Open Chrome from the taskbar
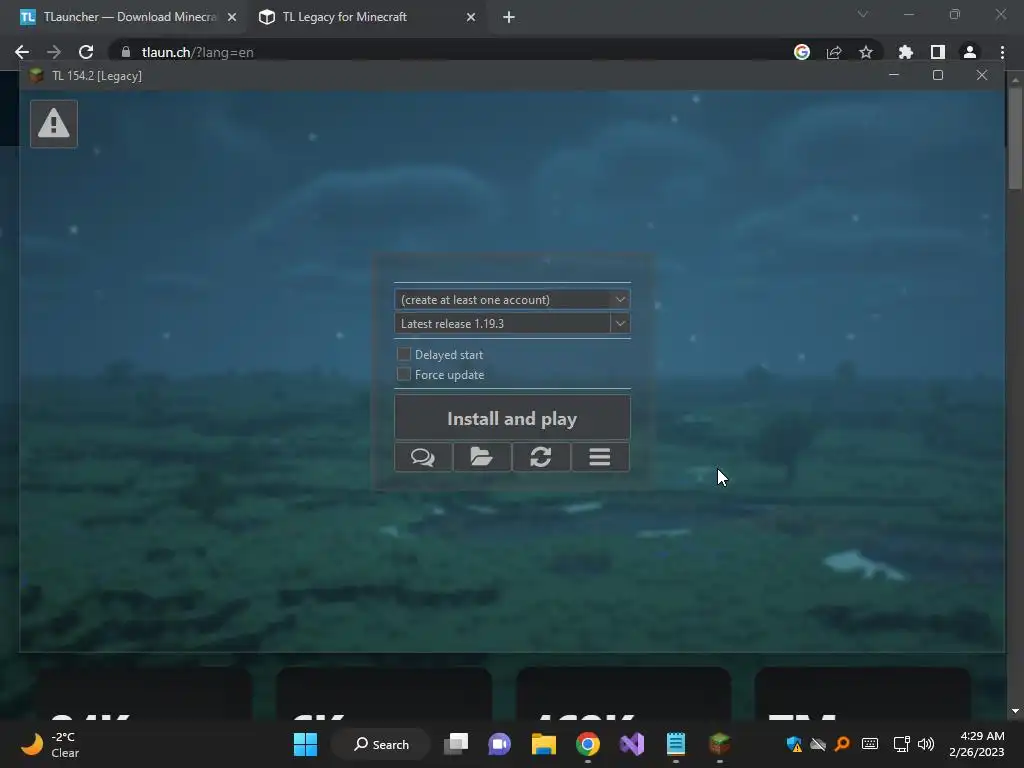 [x=588, y=744]
